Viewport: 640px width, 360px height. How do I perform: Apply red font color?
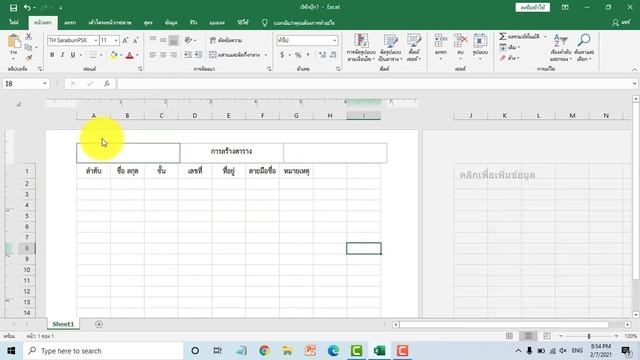[130, 55]
